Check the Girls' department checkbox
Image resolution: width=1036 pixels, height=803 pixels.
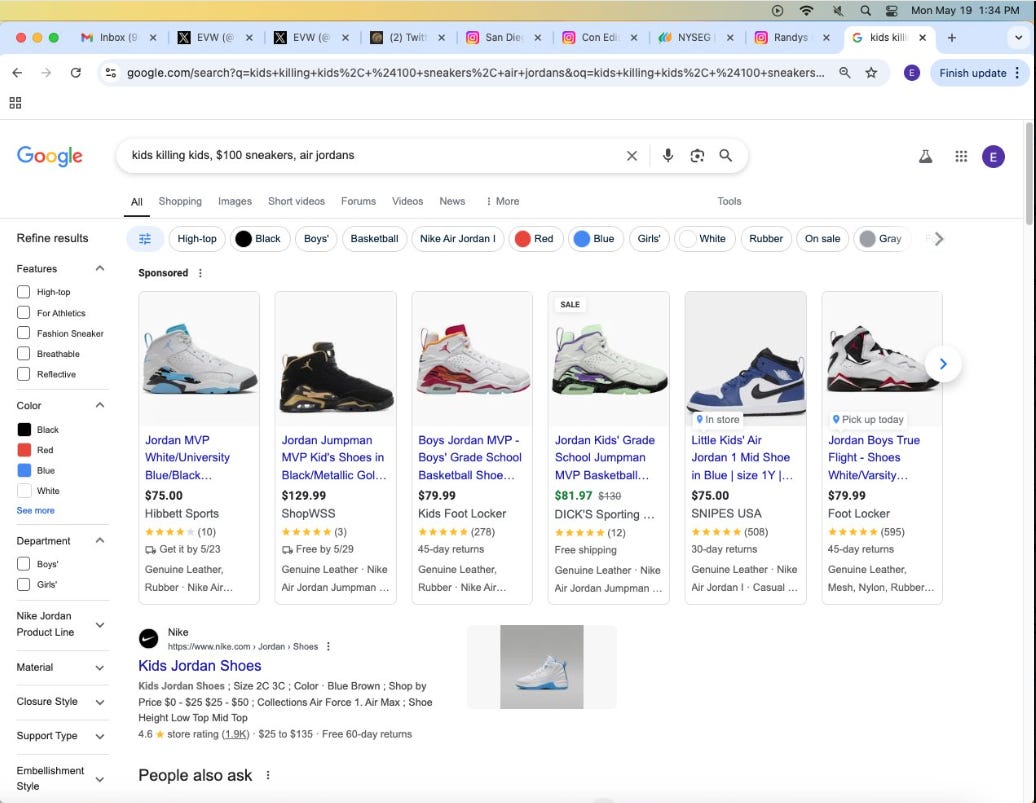(23, 584)
